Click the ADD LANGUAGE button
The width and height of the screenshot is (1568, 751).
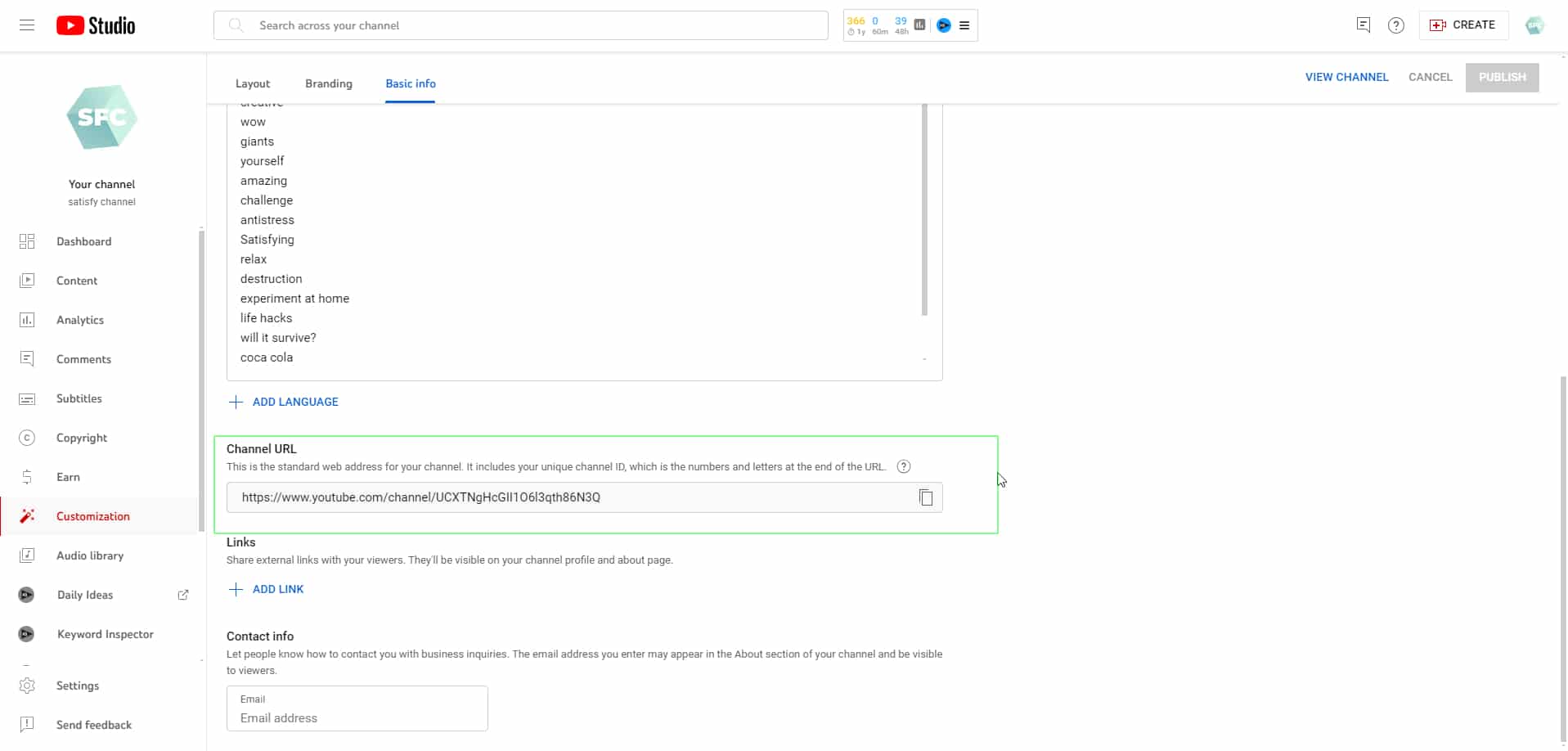pyautogui.click(x=284, y=402)
